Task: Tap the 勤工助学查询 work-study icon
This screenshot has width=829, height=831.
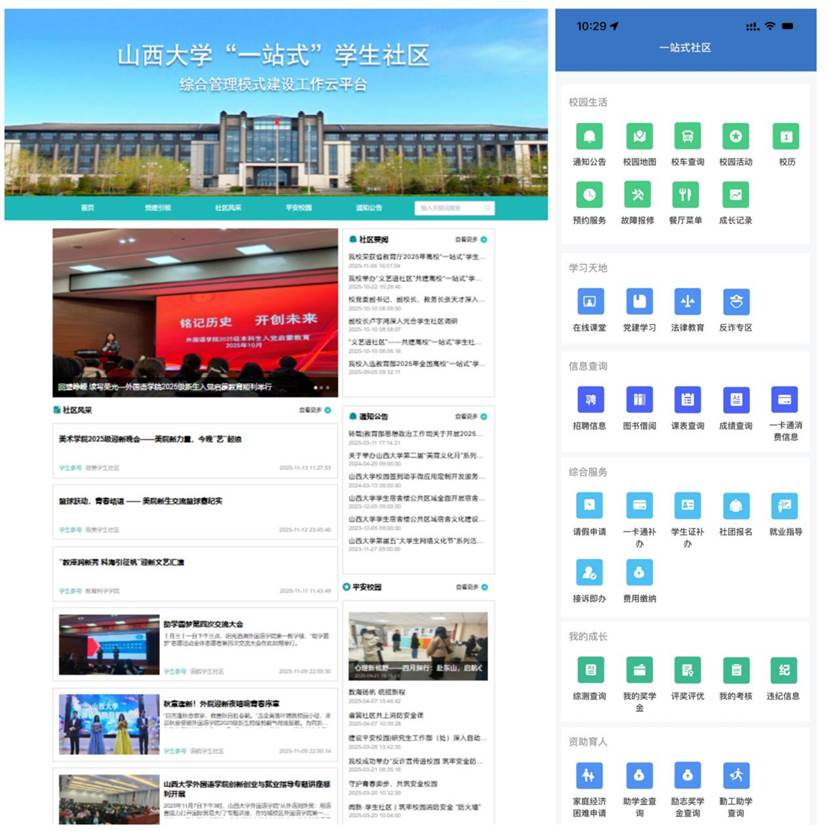Action: 736,775
